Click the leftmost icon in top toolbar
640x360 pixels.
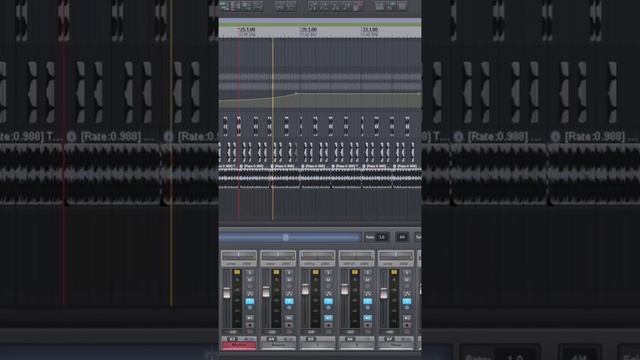coord(224,5)
